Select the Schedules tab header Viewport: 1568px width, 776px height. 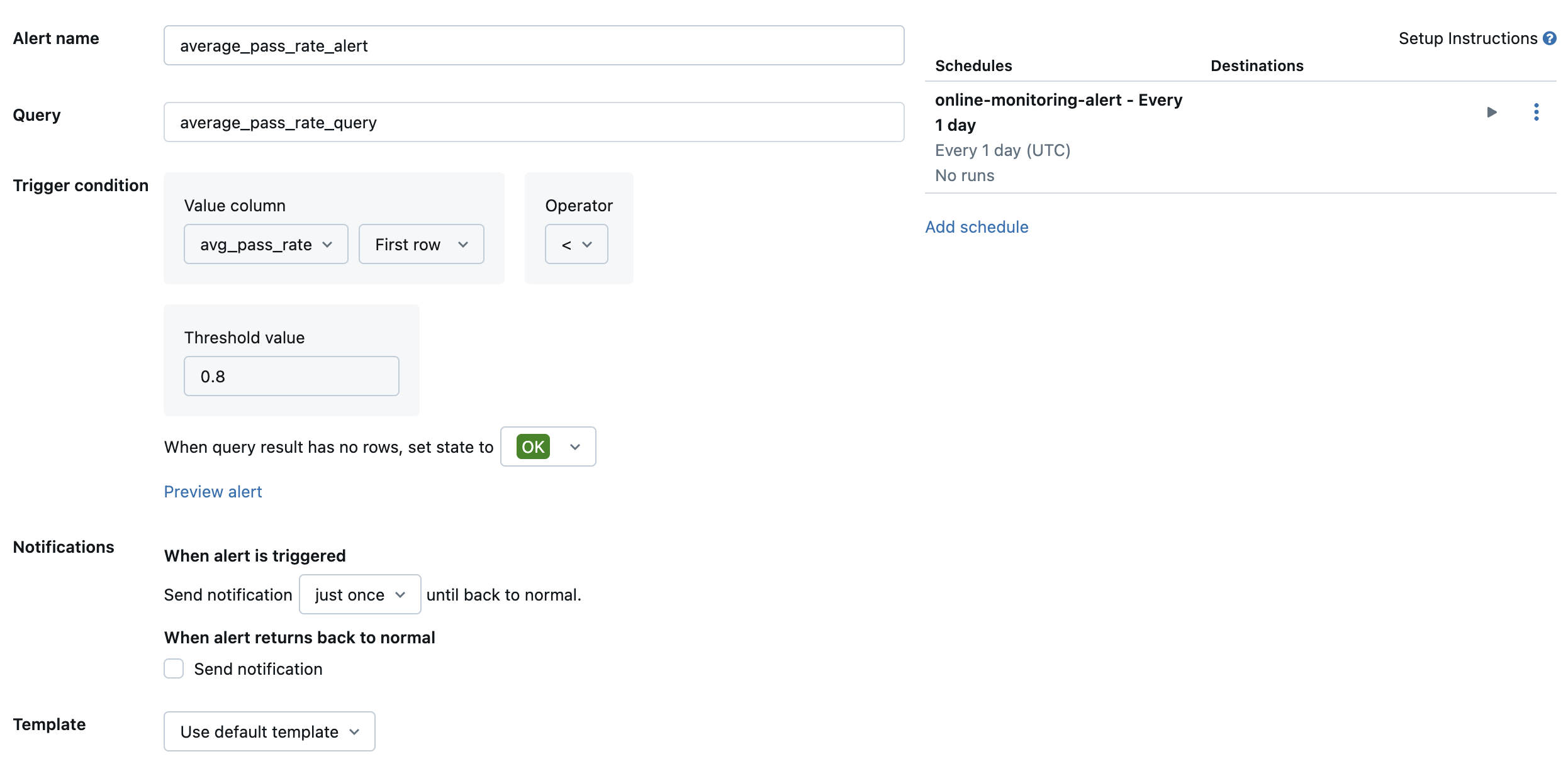(x=974, y=65)
